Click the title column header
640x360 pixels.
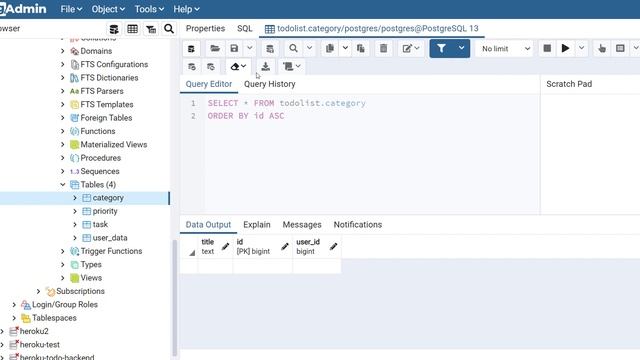point(215,247)
